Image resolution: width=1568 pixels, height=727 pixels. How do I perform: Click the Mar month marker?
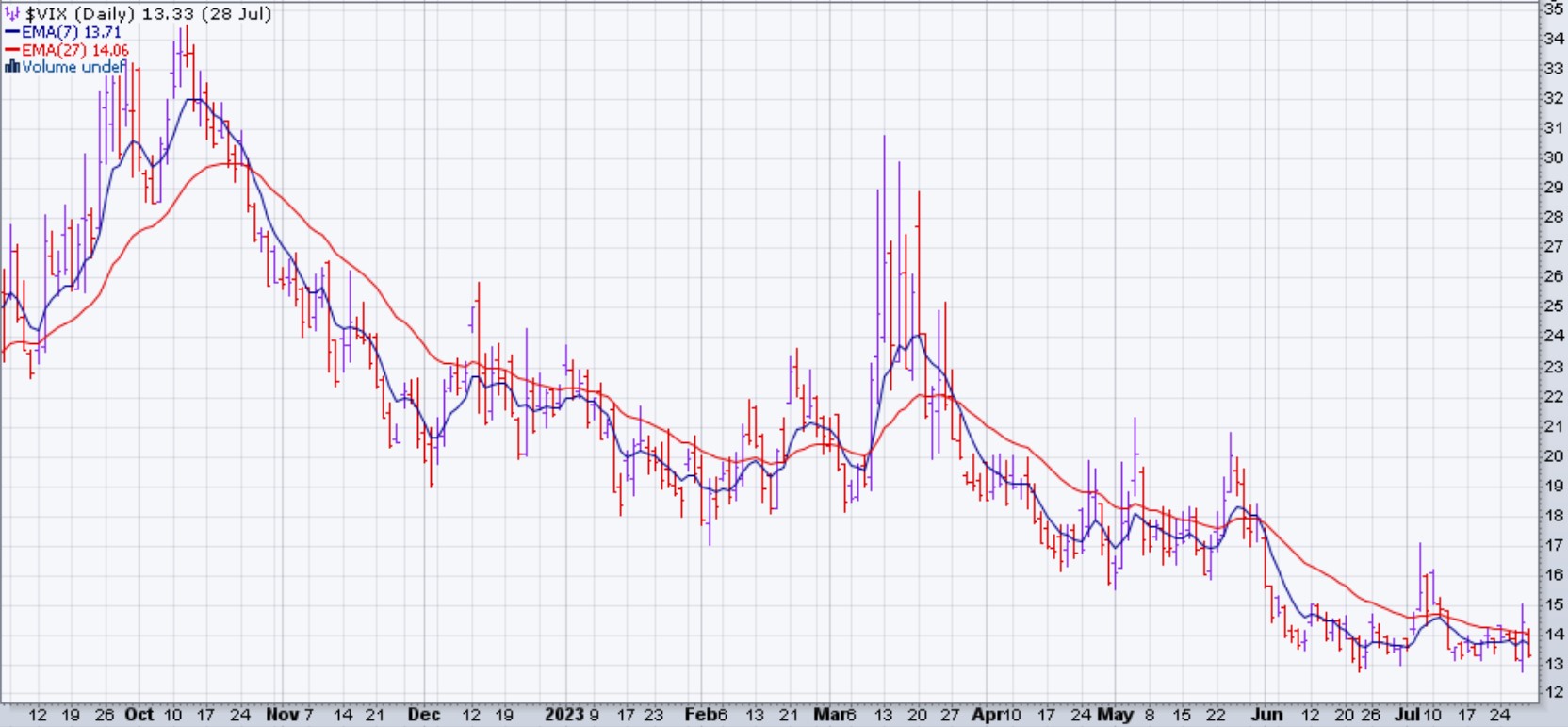tap(829, 715)
